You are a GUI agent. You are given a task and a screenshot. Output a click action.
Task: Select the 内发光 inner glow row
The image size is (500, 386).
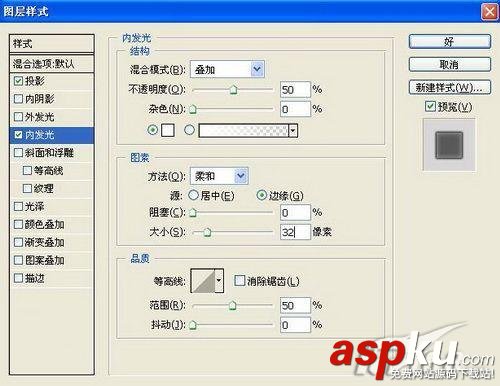tap(52, 135)
